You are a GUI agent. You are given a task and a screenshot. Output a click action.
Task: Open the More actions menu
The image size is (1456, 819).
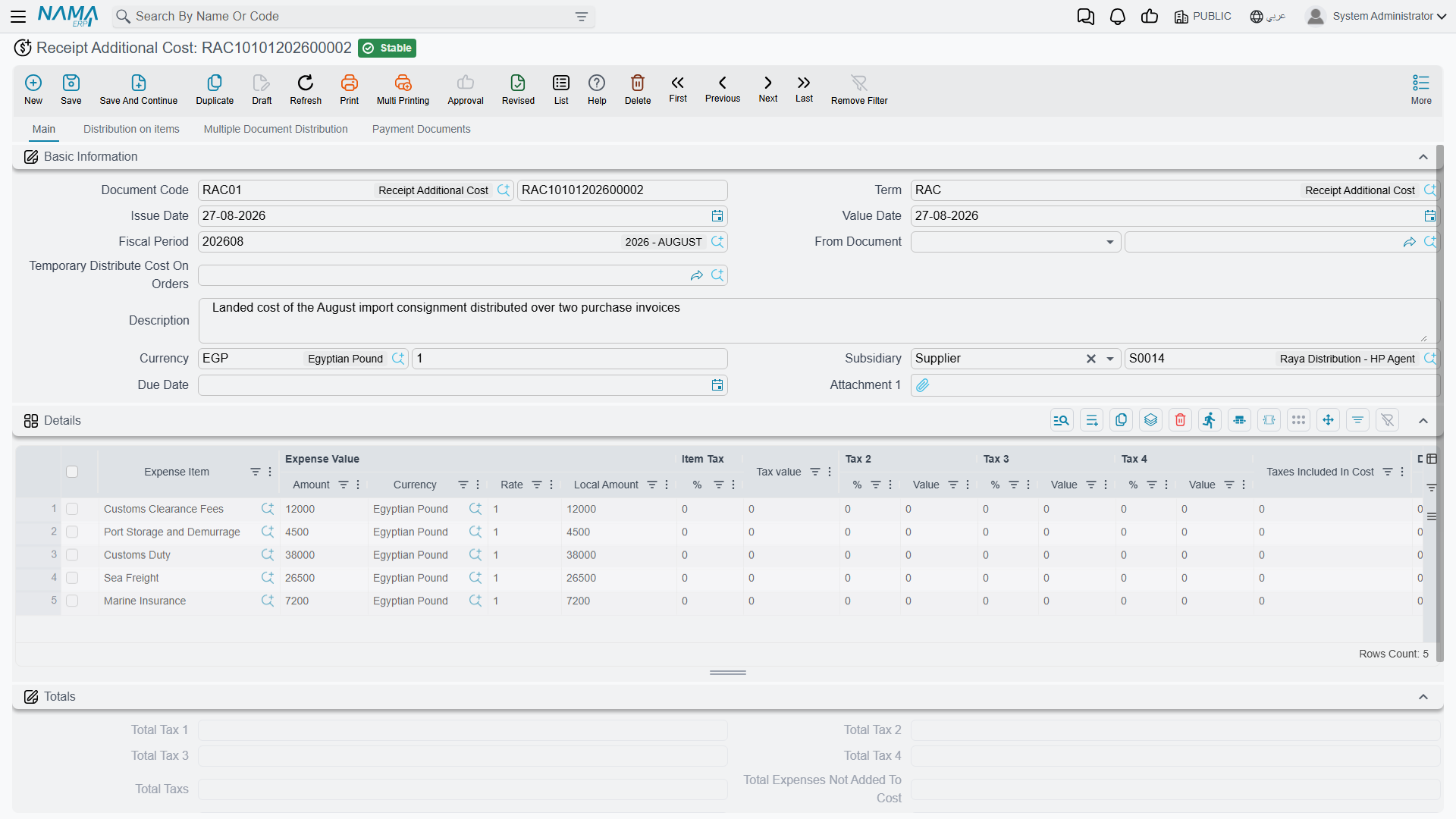1421,89
